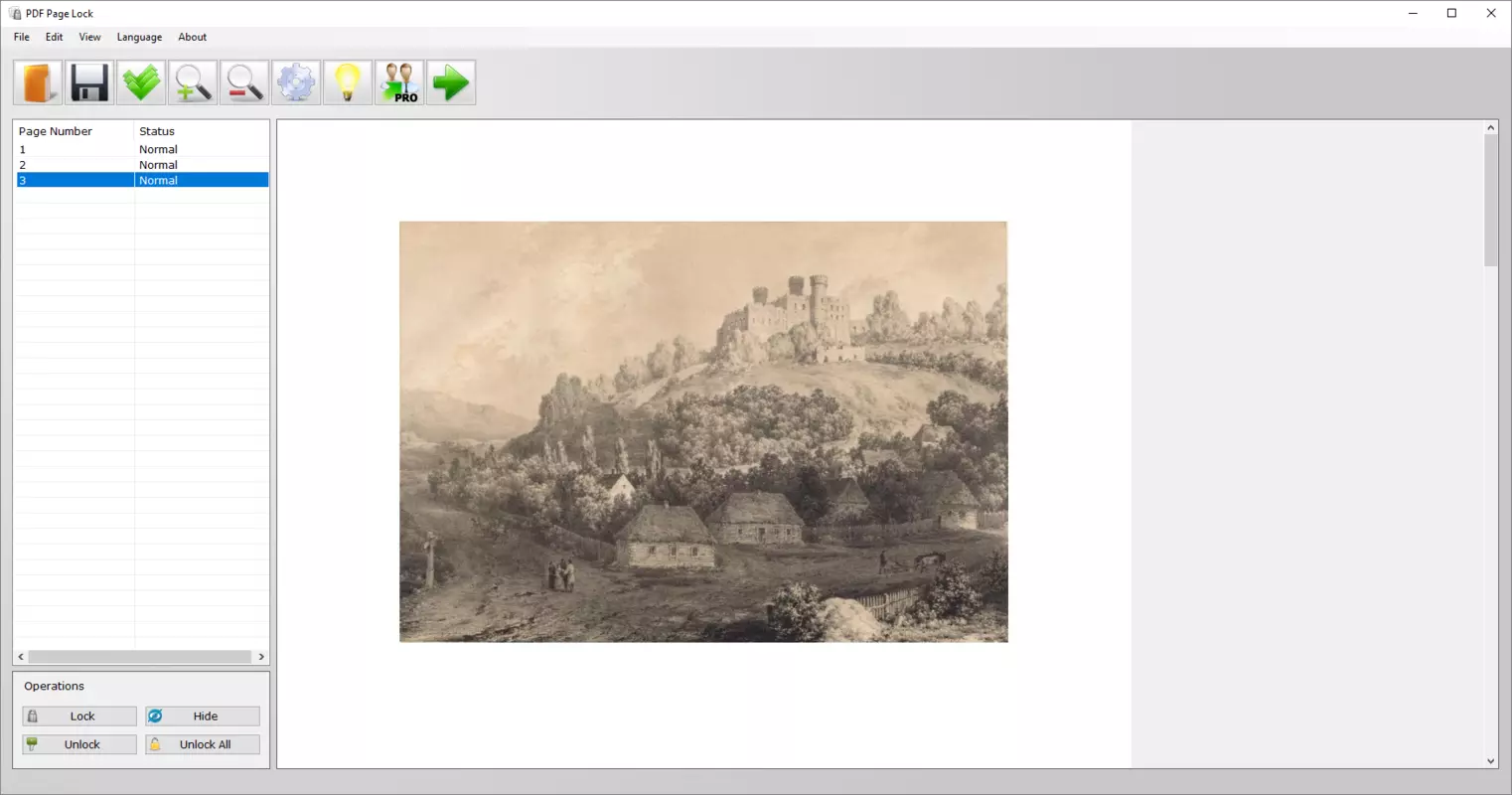Click the green checkmark toolbar icon
Screen dimensions: 1512x795
pos(141,82)
